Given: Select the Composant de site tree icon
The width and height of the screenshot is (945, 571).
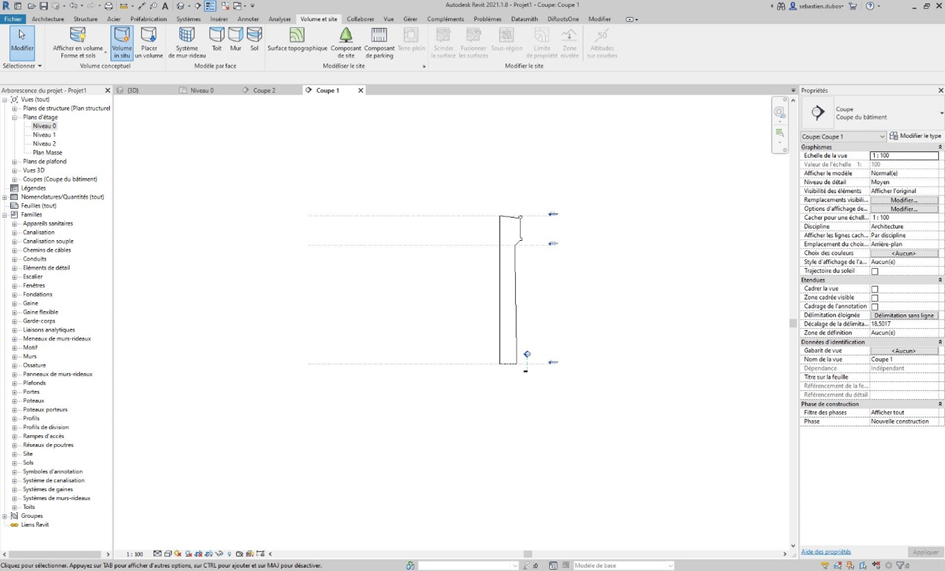Looking at the screenshot, I should pos(346,36).
